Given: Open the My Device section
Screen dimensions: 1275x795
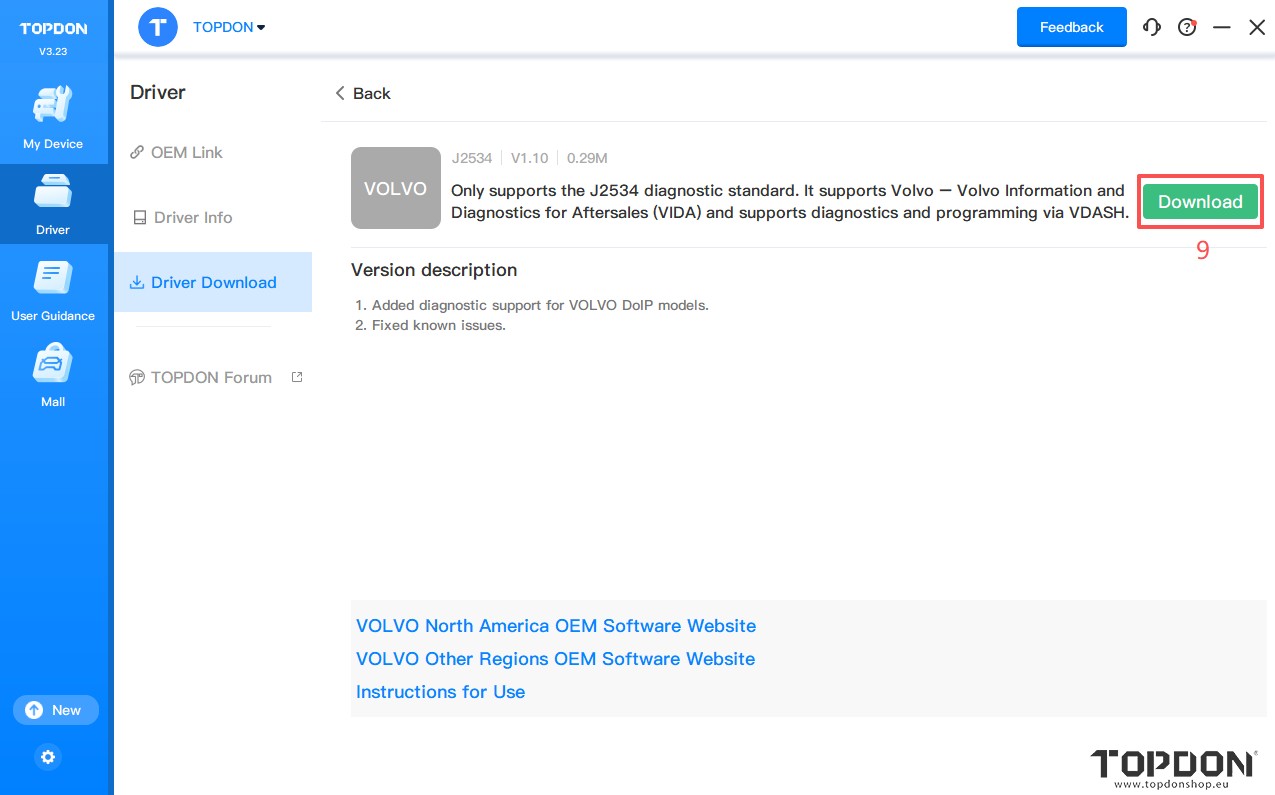Looking at the screenshot, I should (x=53, y=118).
